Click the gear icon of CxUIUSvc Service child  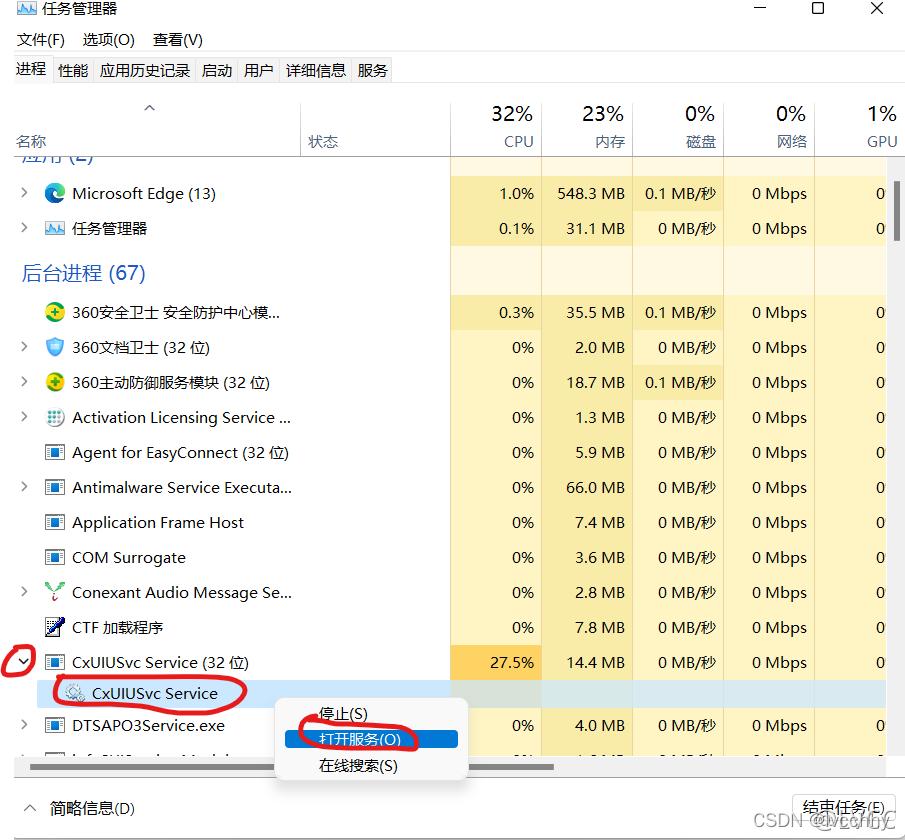tap(74, 693)
